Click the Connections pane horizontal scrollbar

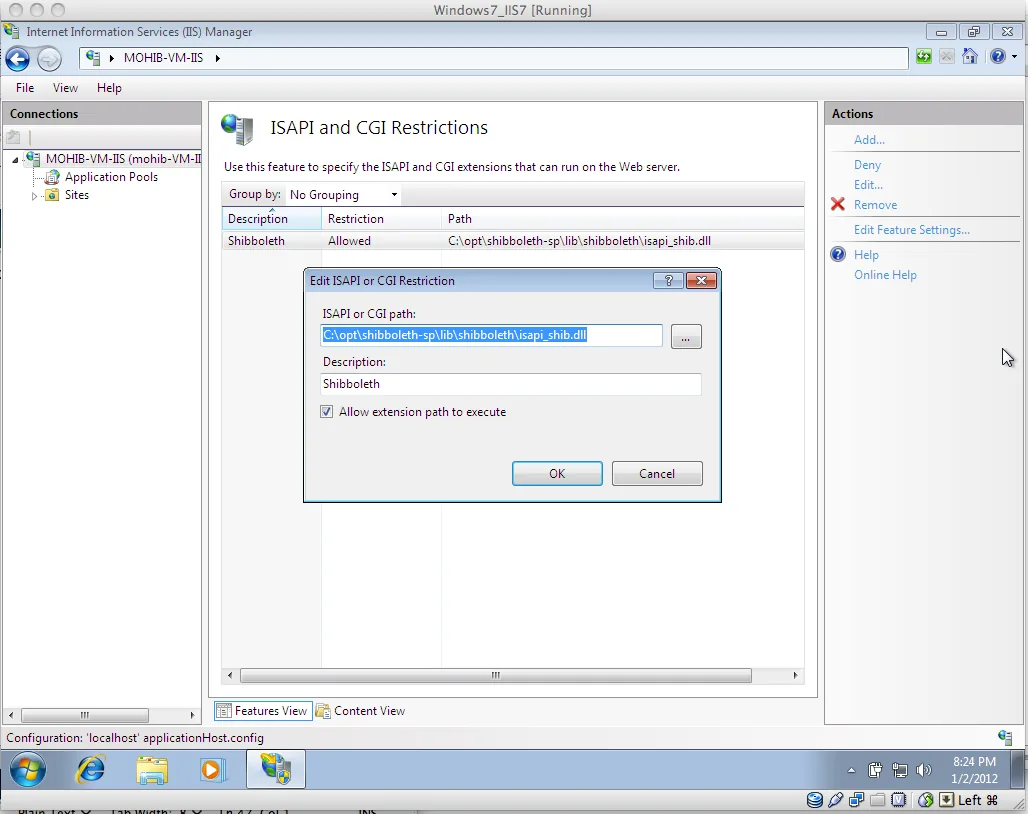[85, 715]
